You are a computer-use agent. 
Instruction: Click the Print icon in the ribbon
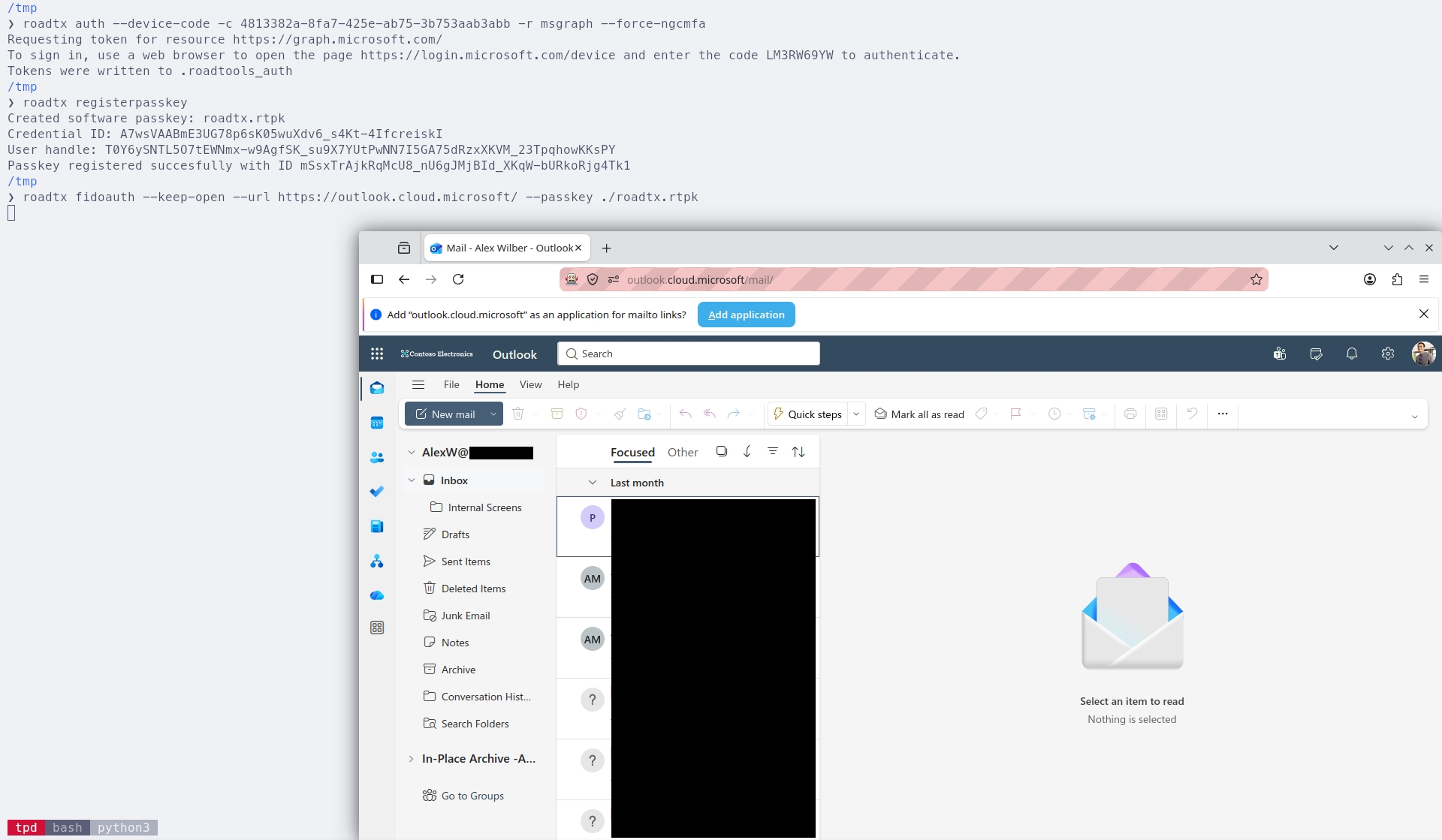[1130, 414]
